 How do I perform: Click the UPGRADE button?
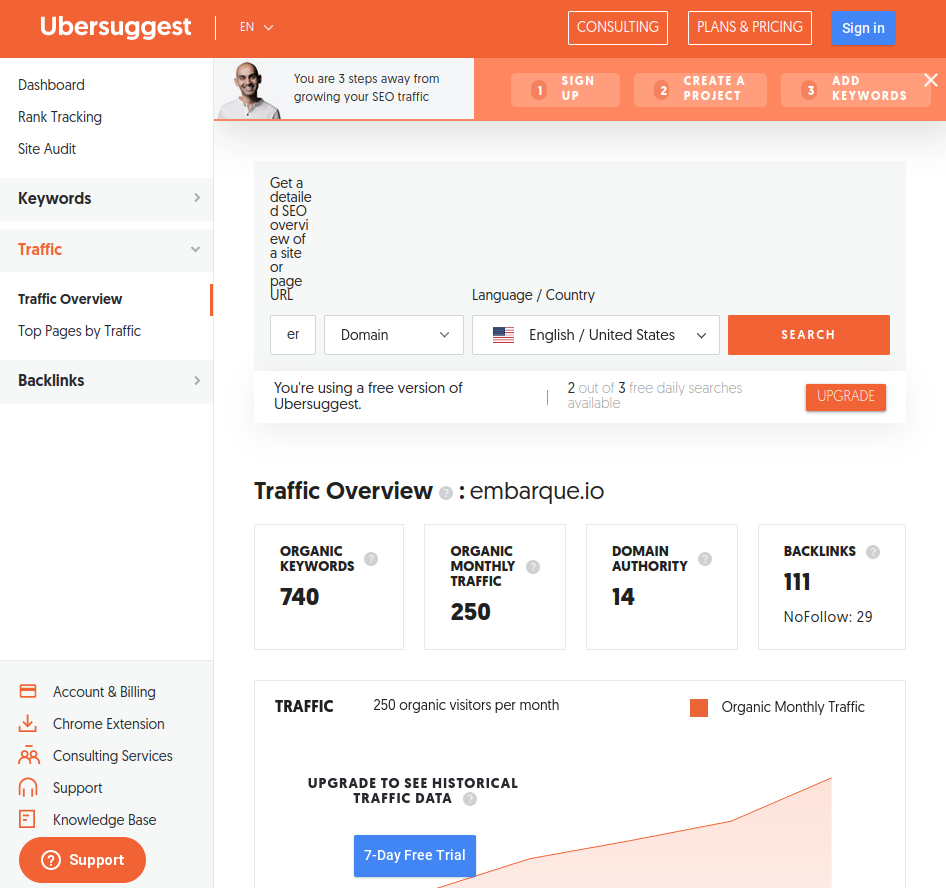coord(846,396)
